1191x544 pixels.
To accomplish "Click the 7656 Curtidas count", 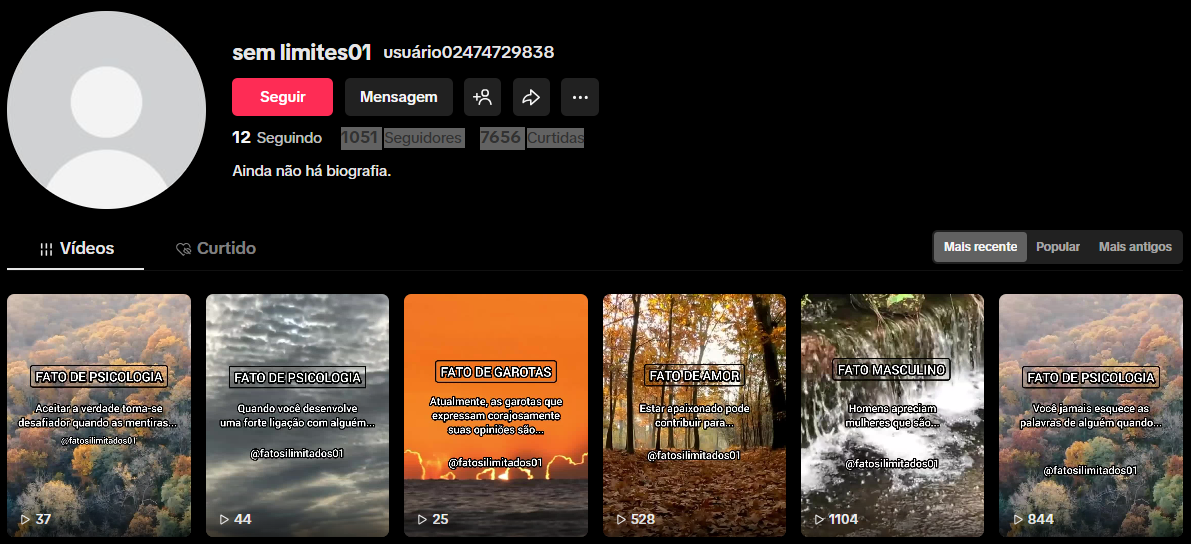I will [532, 138].
